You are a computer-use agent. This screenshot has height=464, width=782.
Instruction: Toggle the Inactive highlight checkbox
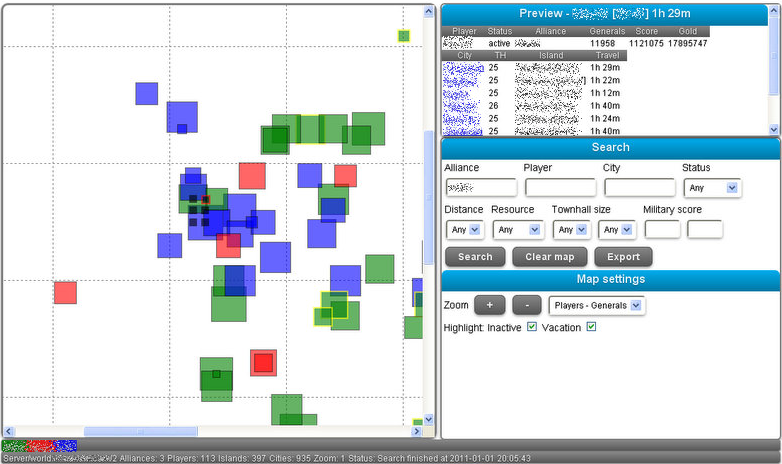(532, 327)
